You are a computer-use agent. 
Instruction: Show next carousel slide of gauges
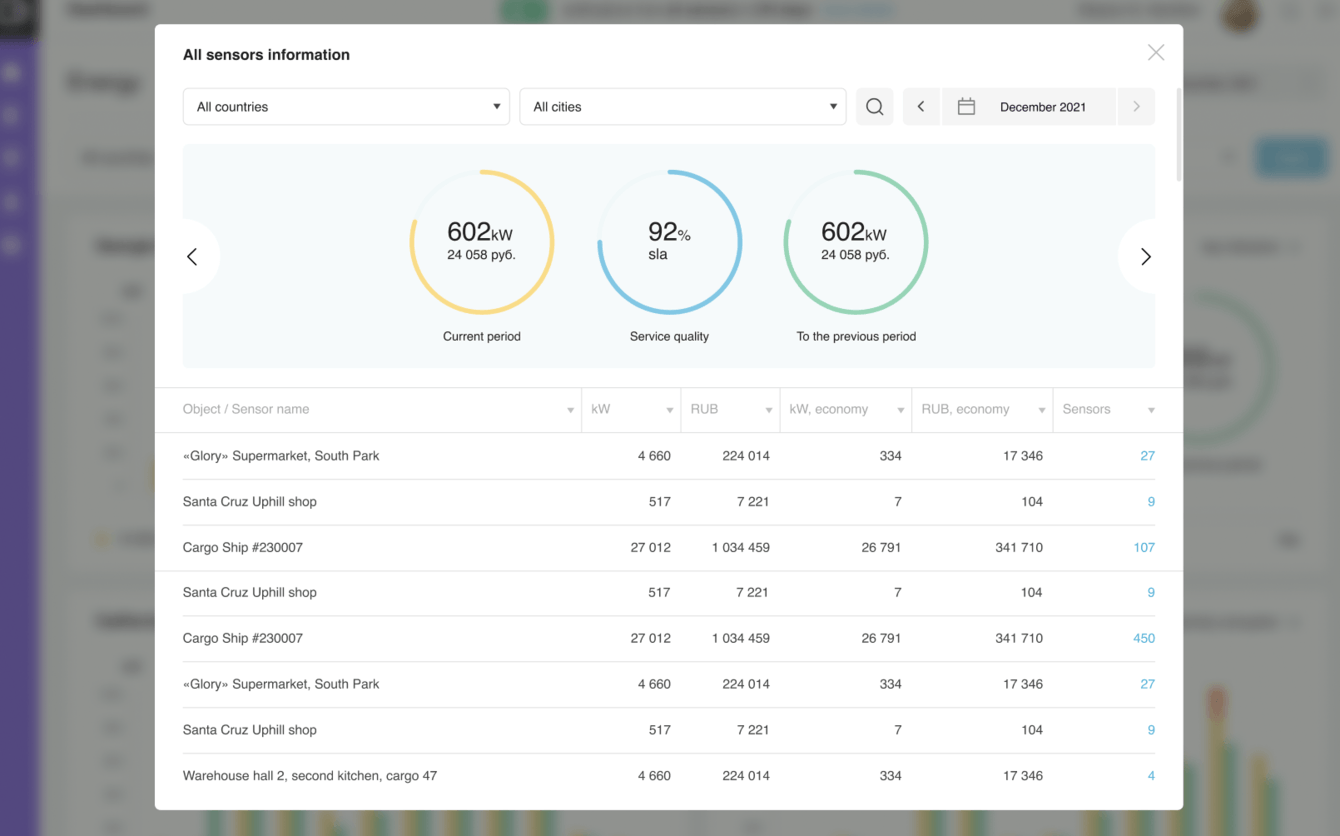pos(1145,257)
